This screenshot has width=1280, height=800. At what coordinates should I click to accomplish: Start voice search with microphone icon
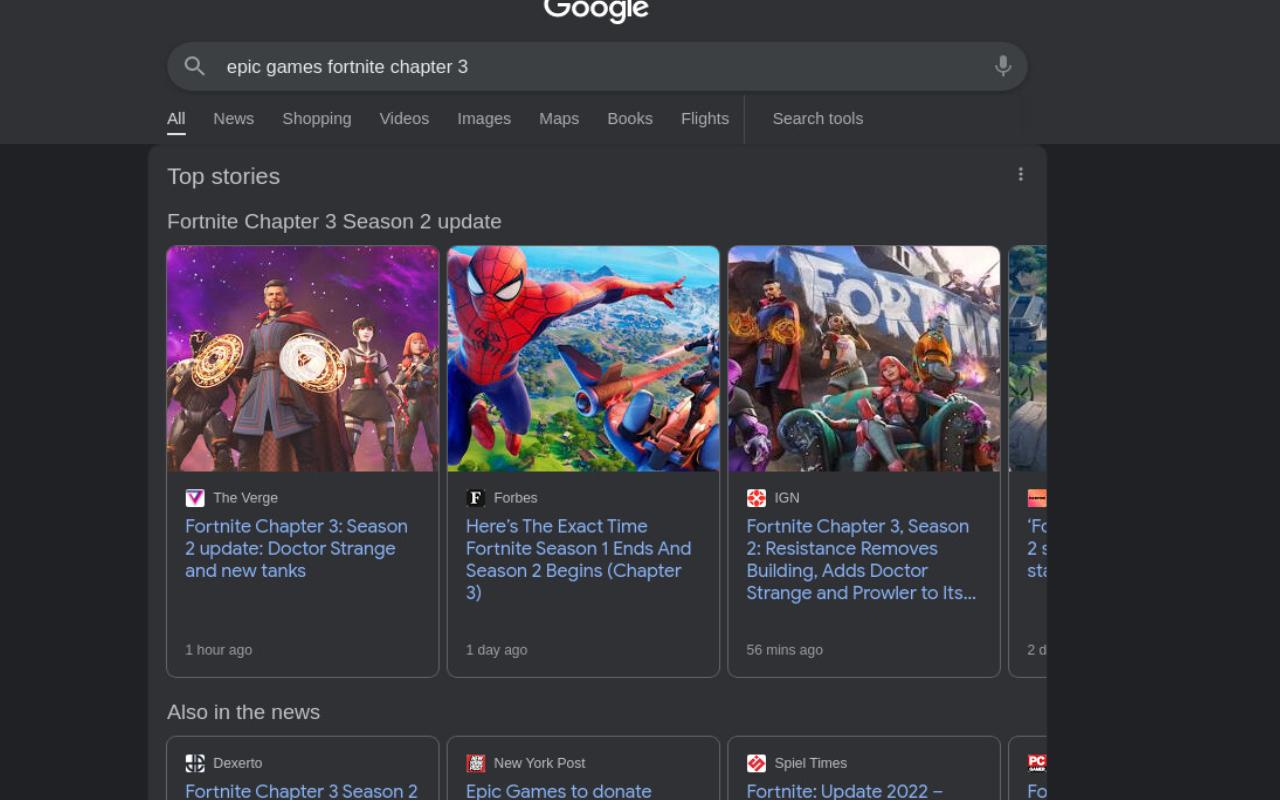pyautogui.click(x=1003, y=66)
